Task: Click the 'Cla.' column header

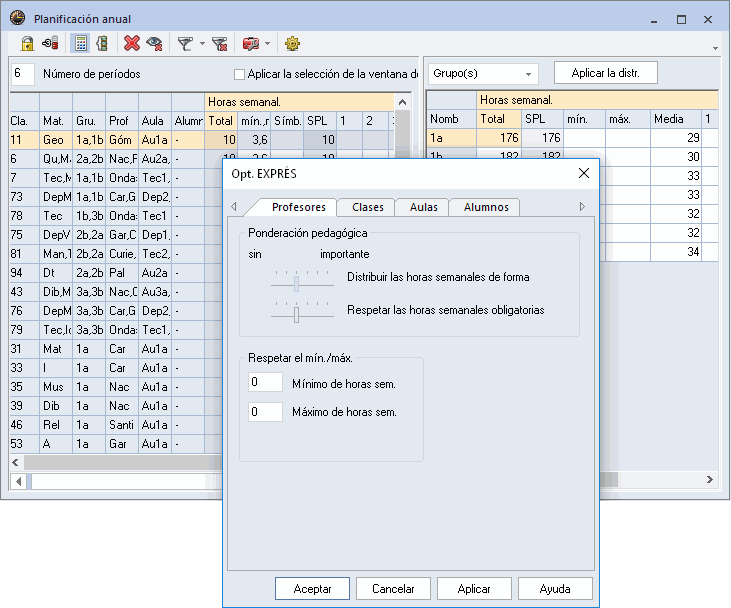Action: coord(24,121)
